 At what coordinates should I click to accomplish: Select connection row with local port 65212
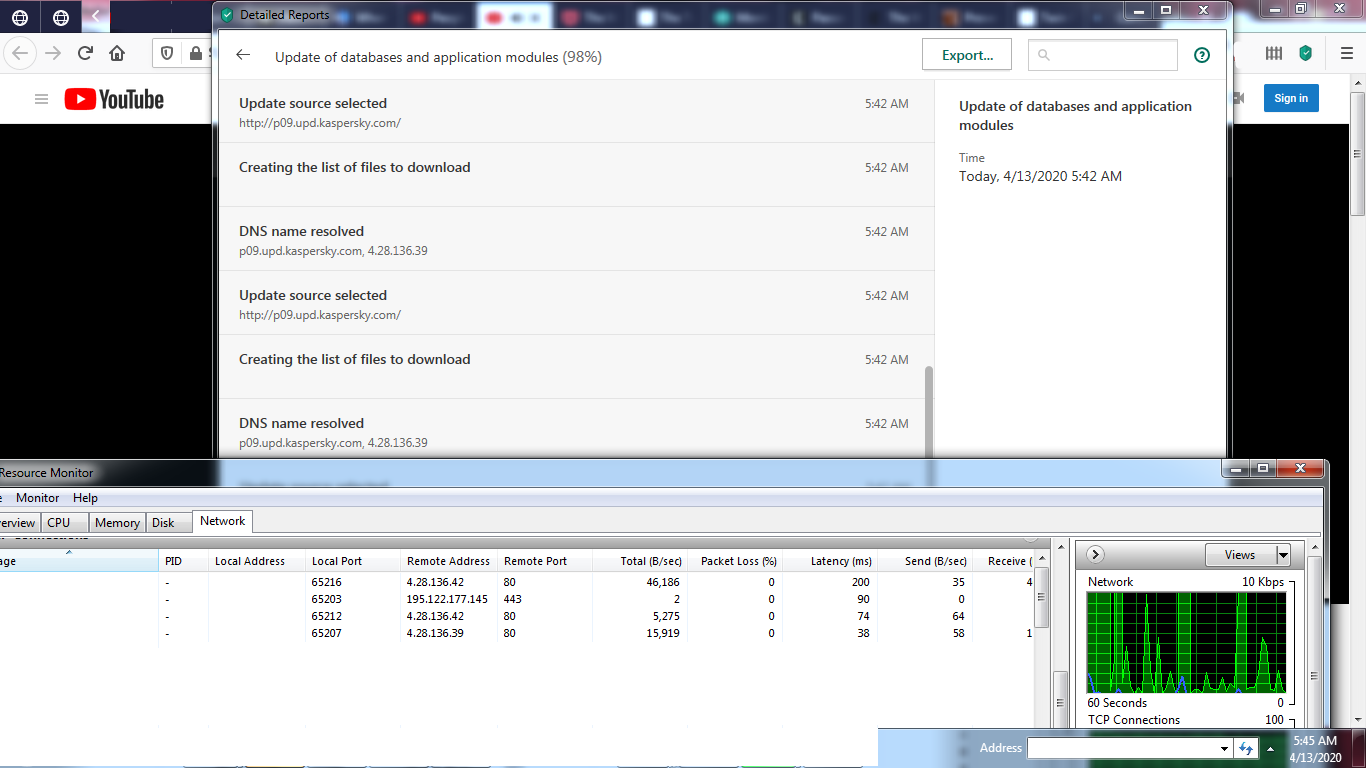click(x=517, y=616)
